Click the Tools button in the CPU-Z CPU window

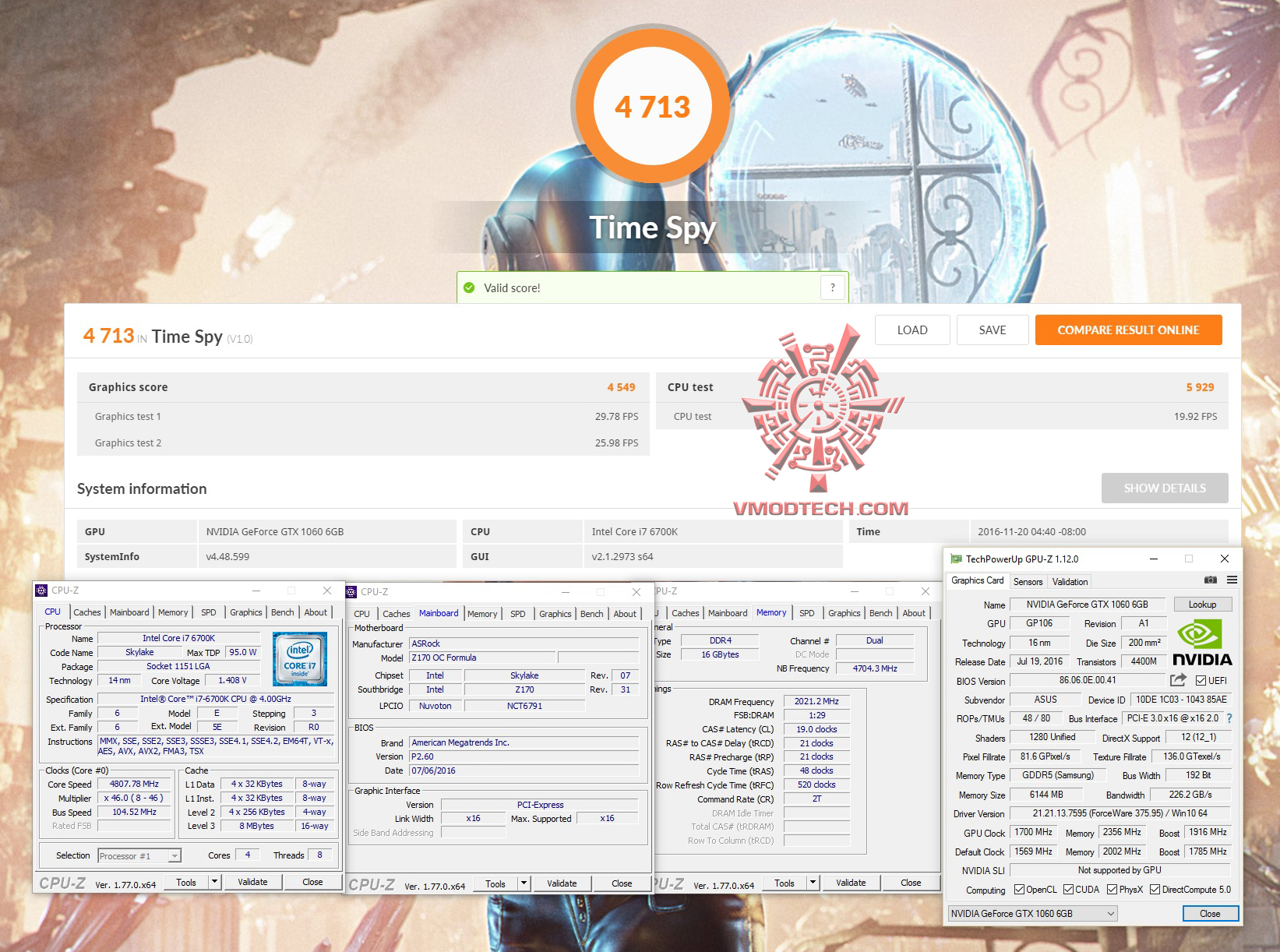(x=186, y=882)
